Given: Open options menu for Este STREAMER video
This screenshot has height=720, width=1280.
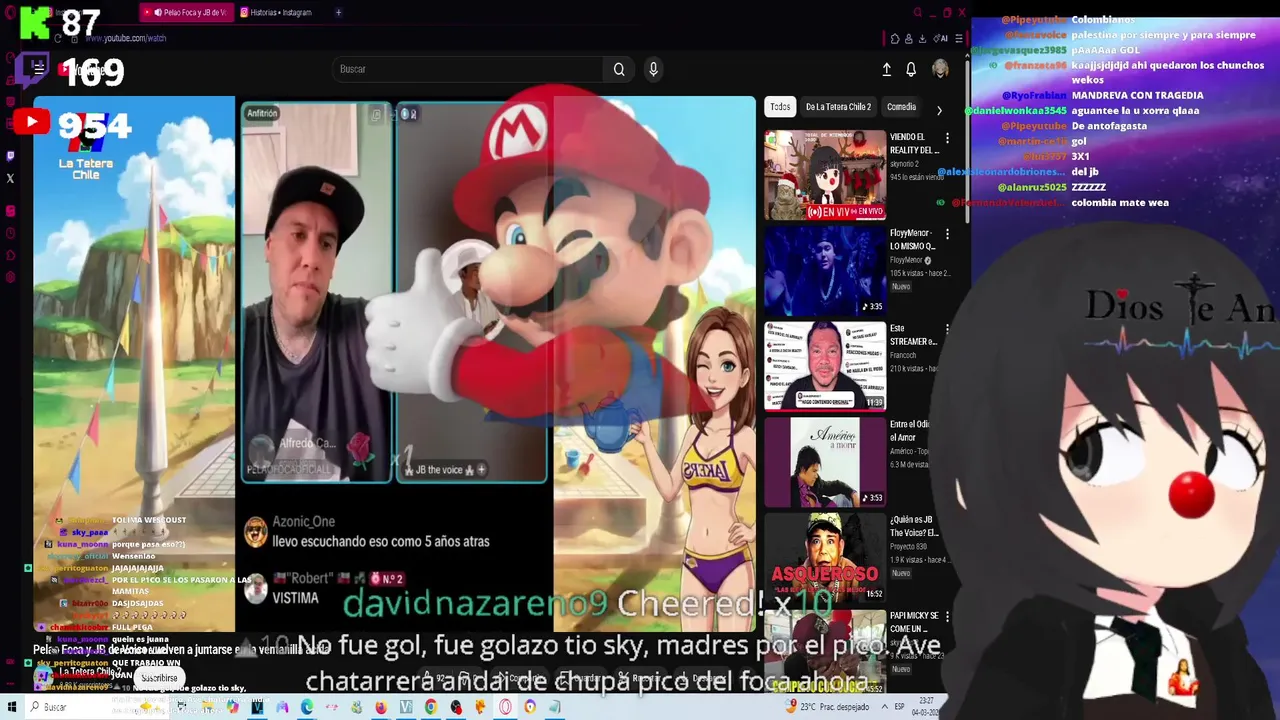Looking at the screenshot, I should [947, 329].
